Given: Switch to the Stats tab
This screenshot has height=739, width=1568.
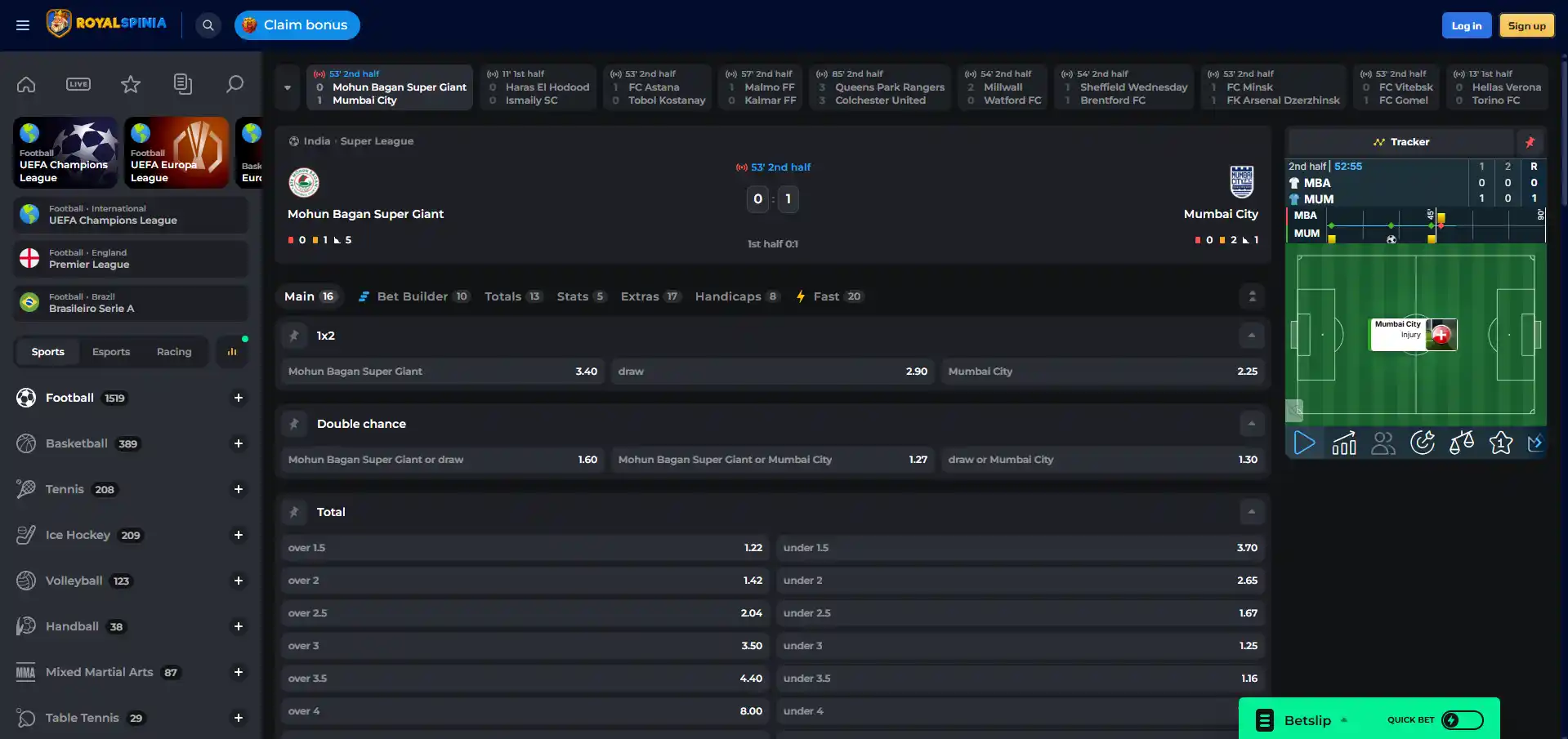Looking at the screenshot, I should click(582, 296).
